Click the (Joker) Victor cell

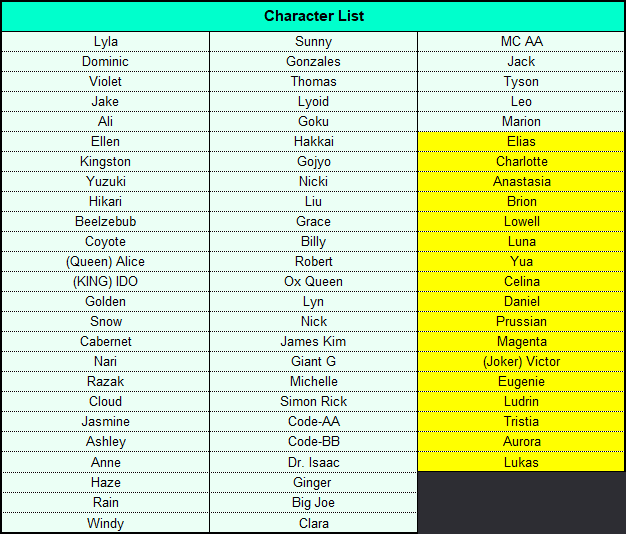click(521, 362)
